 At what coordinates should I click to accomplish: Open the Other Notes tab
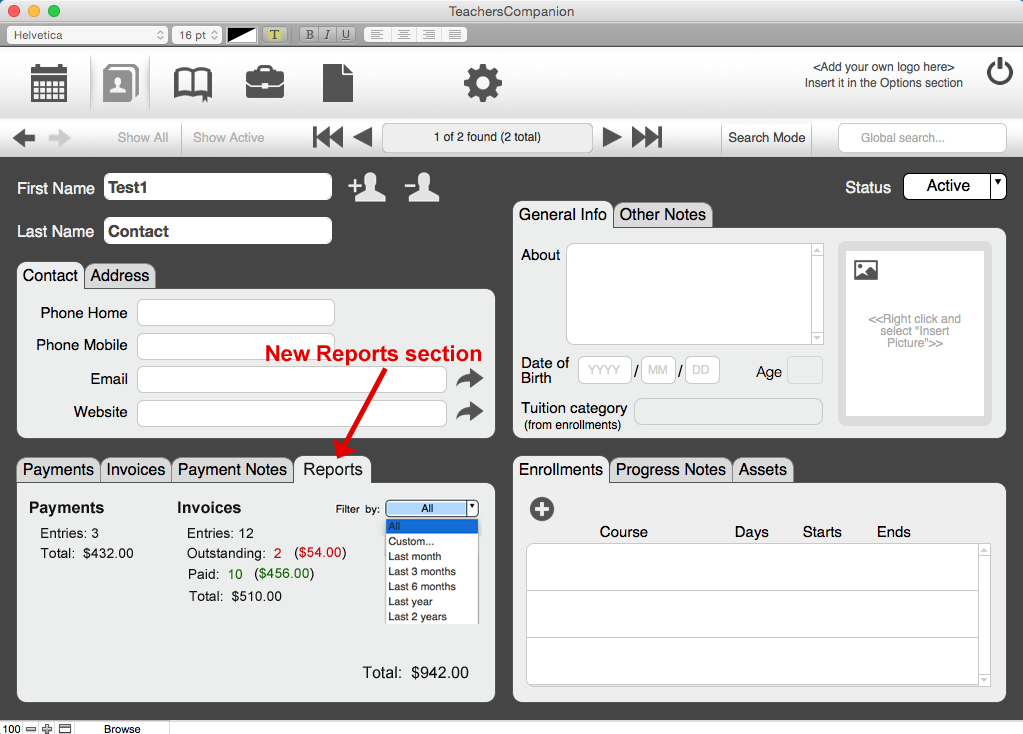point(663,215)
